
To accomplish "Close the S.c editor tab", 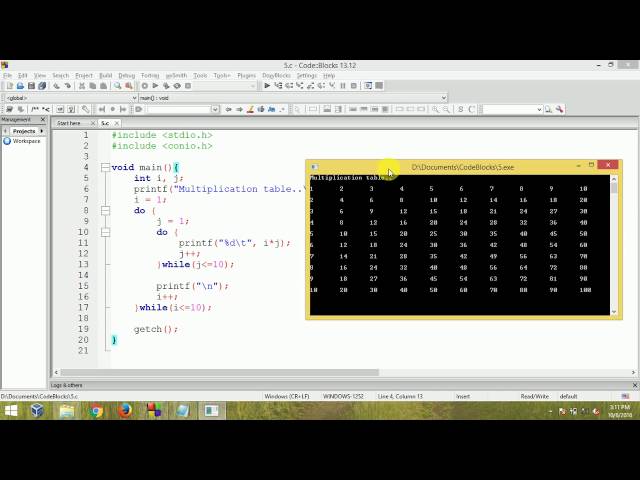I will click(117, 123).
